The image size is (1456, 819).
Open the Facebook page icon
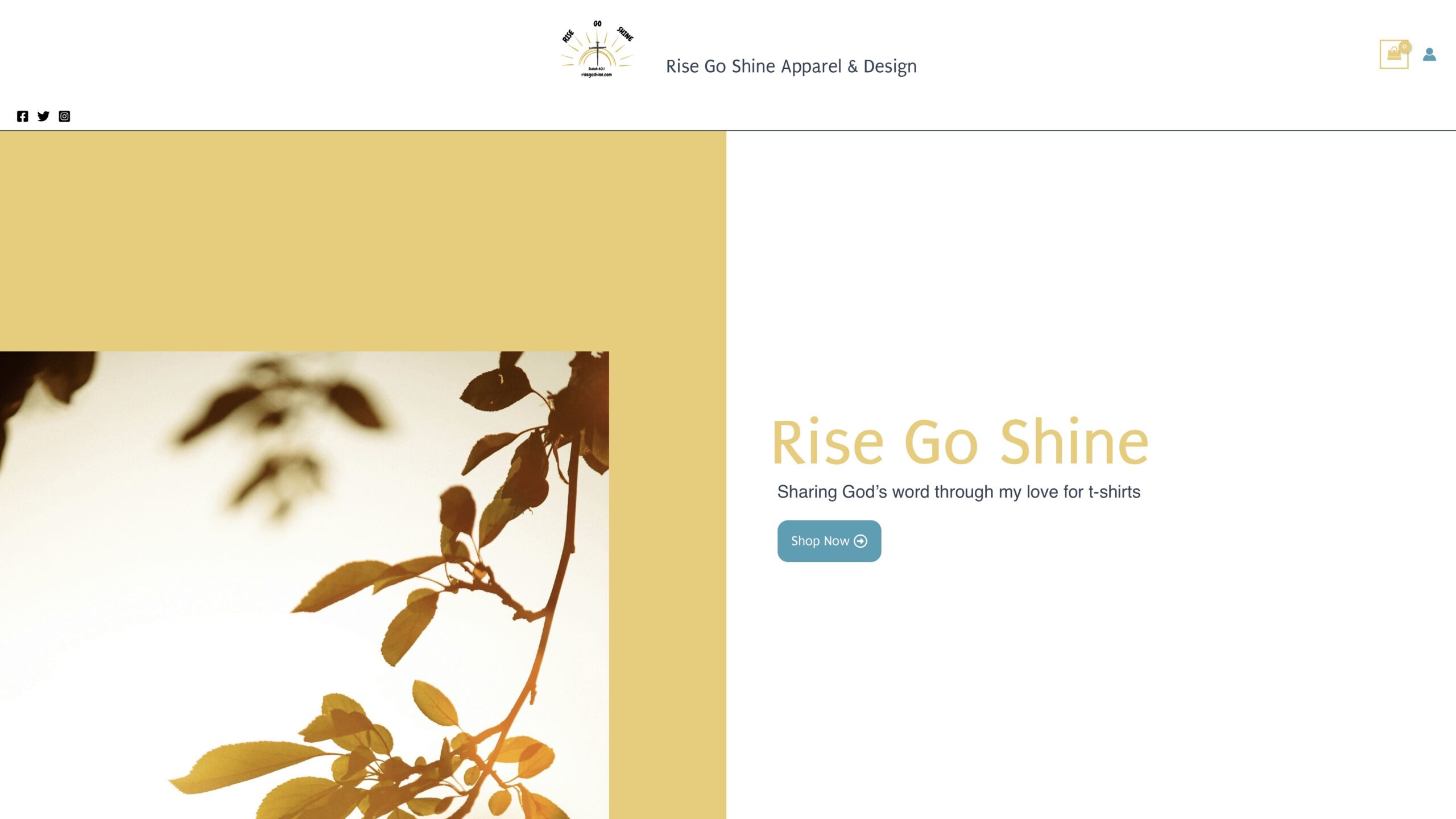[22, 116]
